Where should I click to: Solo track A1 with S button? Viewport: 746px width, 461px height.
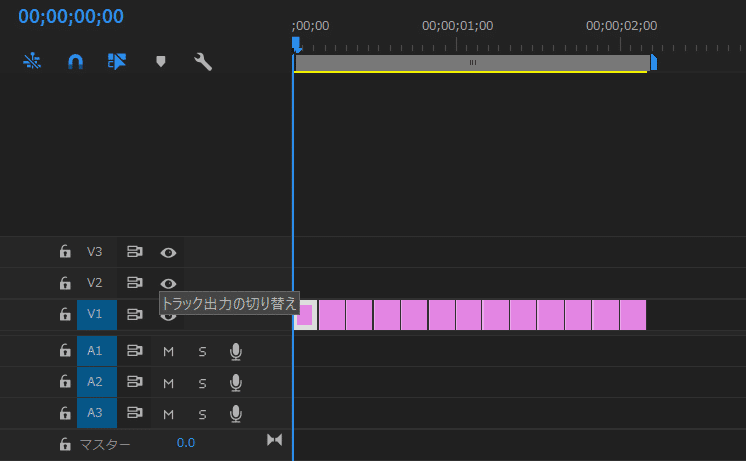(202, 352)
